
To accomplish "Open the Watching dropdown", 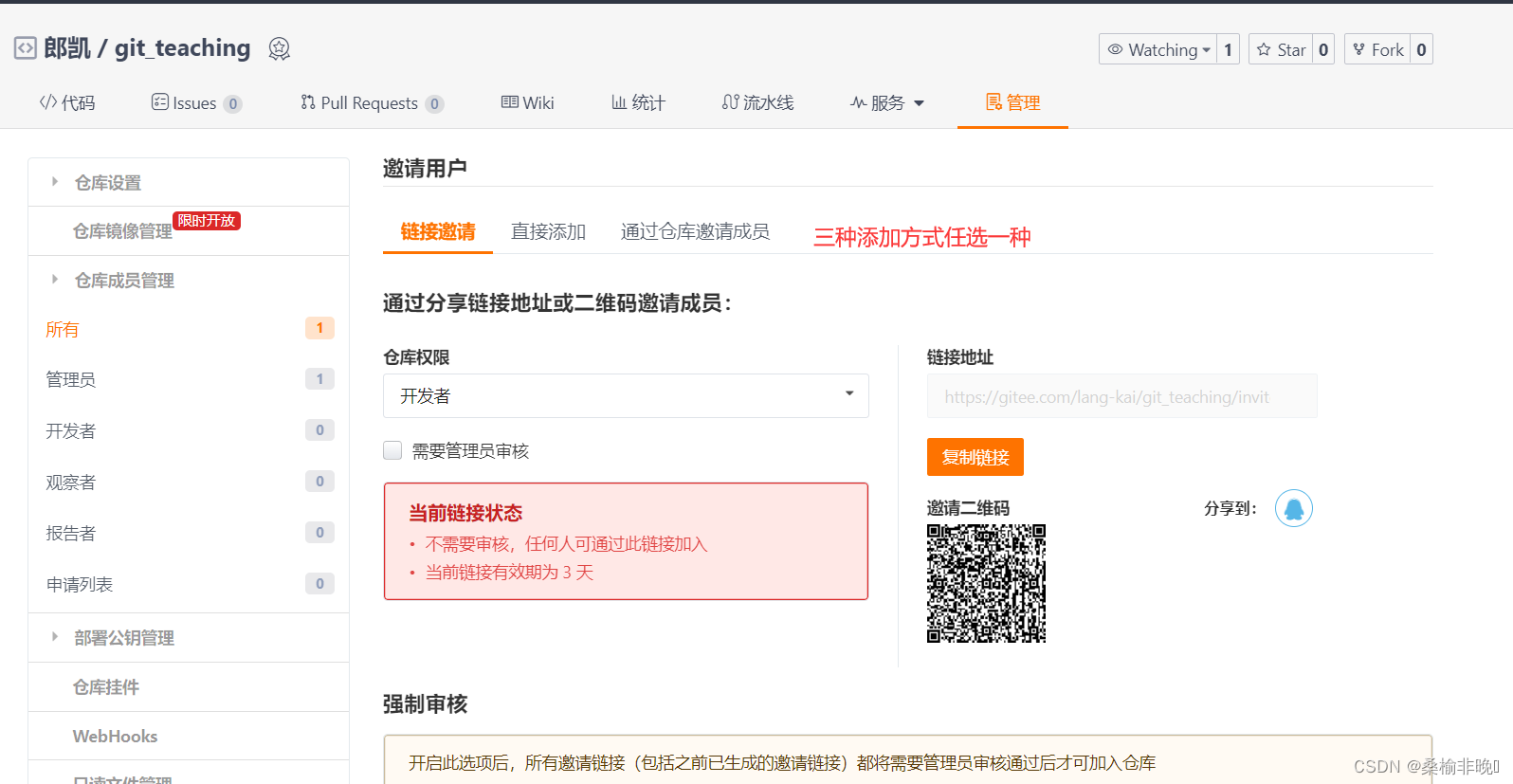I will point(1158,49).
